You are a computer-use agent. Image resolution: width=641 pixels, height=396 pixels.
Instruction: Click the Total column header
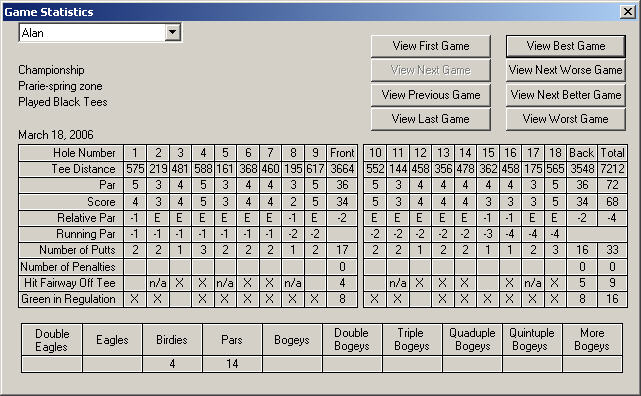[x=612, y=153]
